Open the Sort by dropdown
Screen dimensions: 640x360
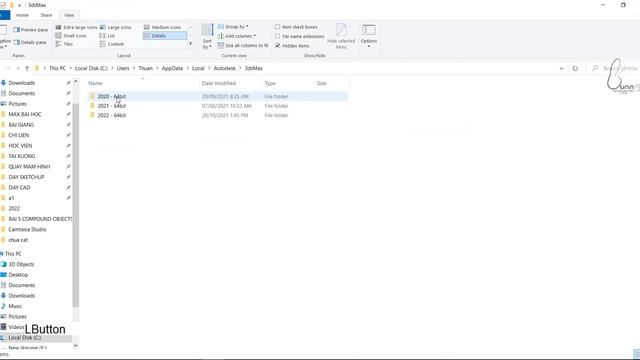[207, 36]
